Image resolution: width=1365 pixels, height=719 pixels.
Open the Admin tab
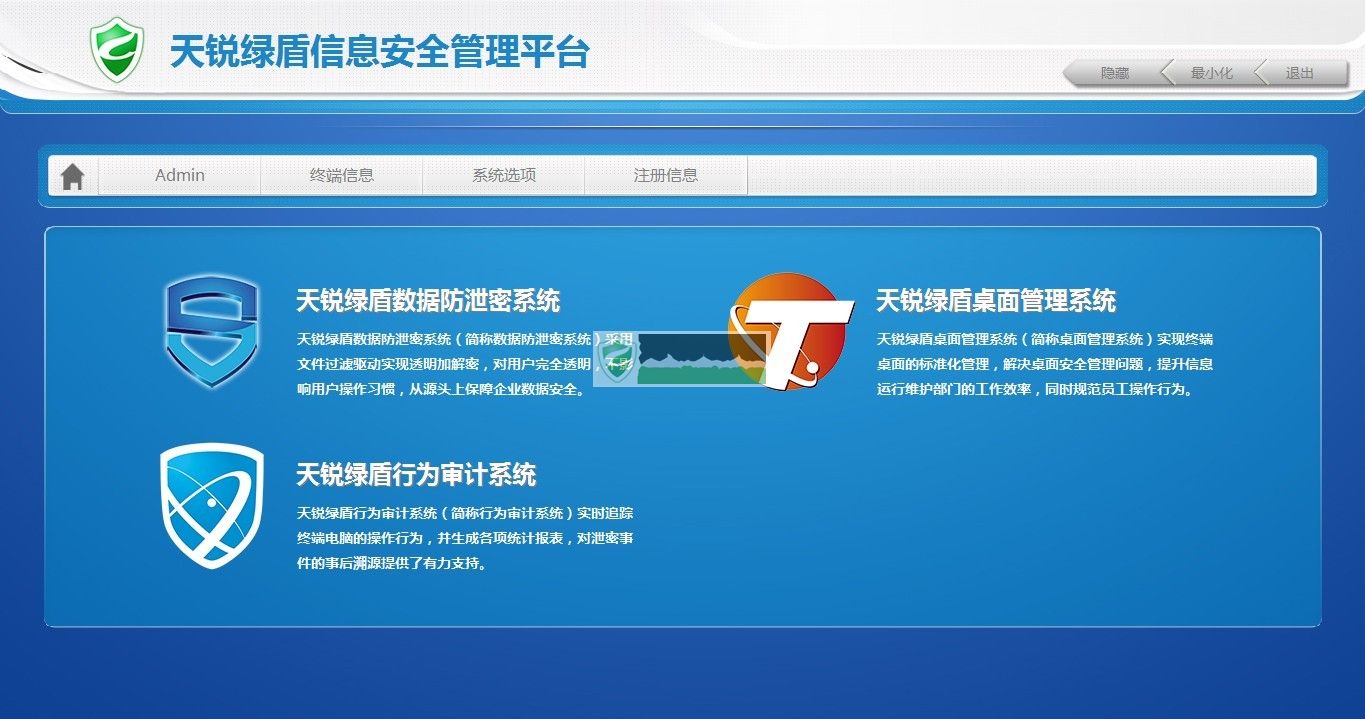pyautogui.click(x=180, y=175)
